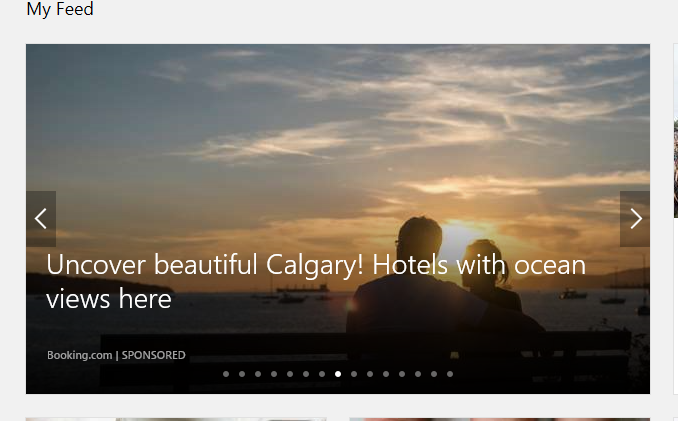
Task: Click the Booking.com sponsored label
Action: [x=116, y=355]
